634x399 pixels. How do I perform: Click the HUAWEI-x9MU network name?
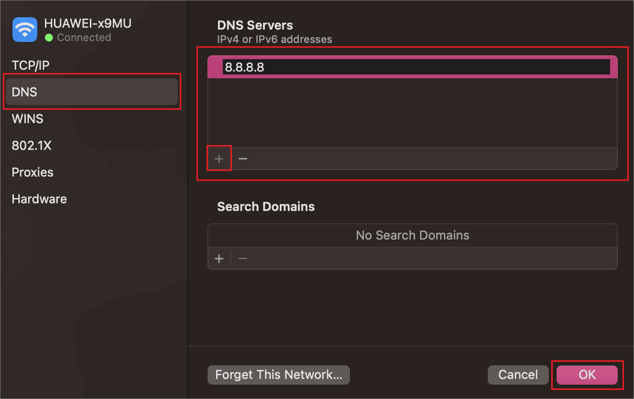(88, 23)
